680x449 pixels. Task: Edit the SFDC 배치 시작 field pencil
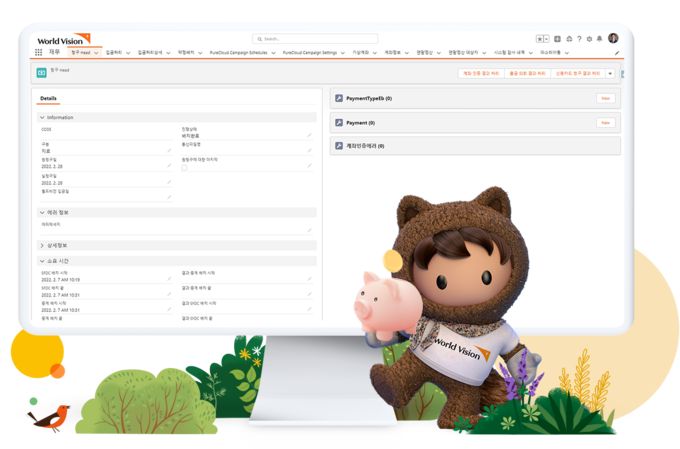point(169,279)
